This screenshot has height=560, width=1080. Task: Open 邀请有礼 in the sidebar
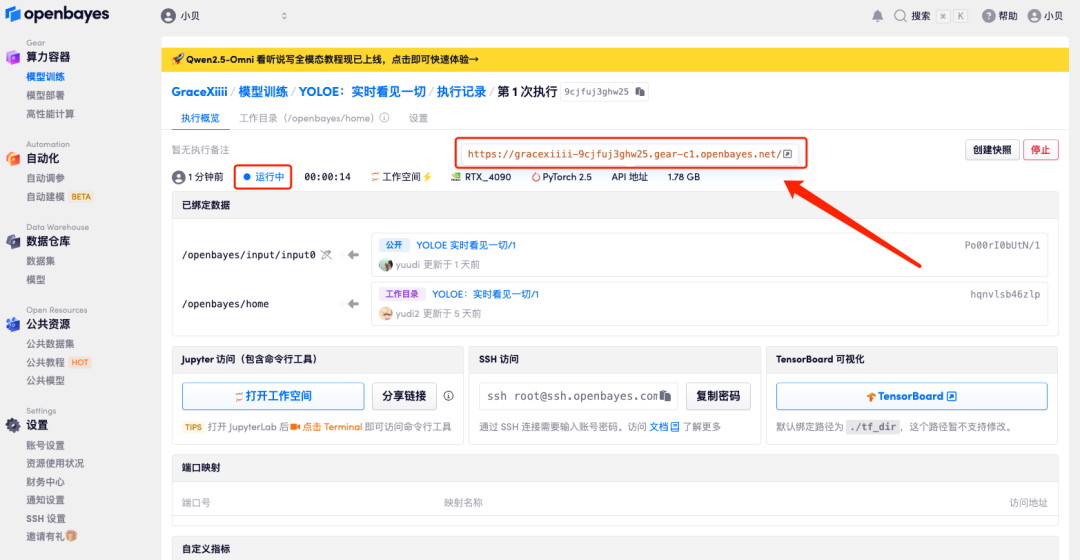52,537
